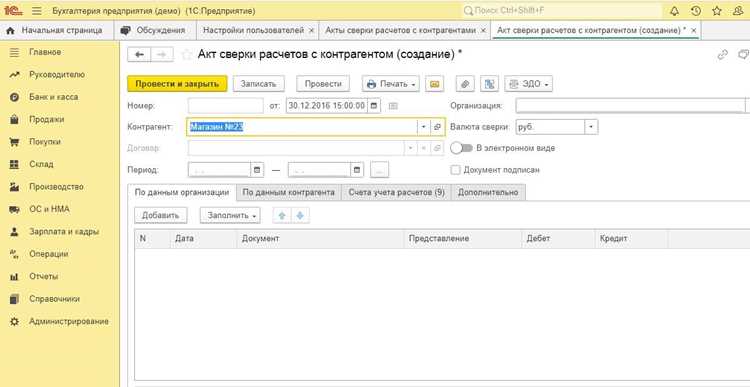Click the Организация input field

pos(630,105)
